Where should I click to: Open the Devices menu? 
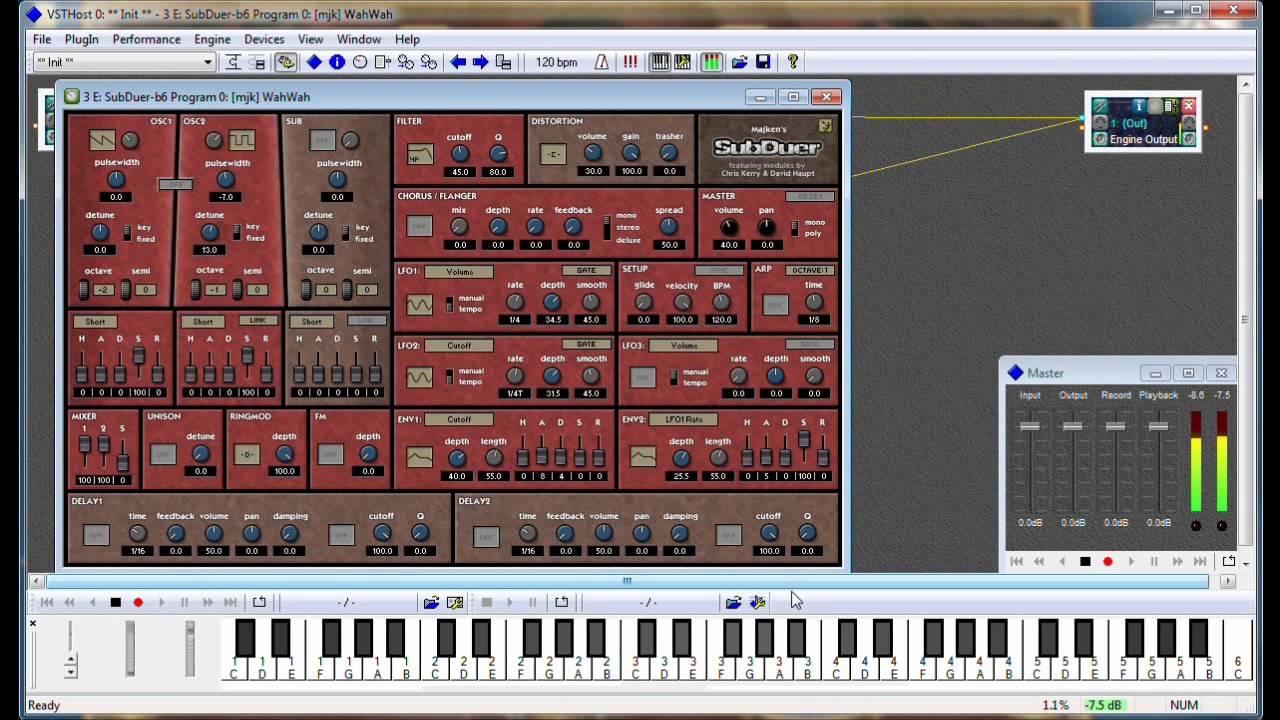tap(264, 39)
